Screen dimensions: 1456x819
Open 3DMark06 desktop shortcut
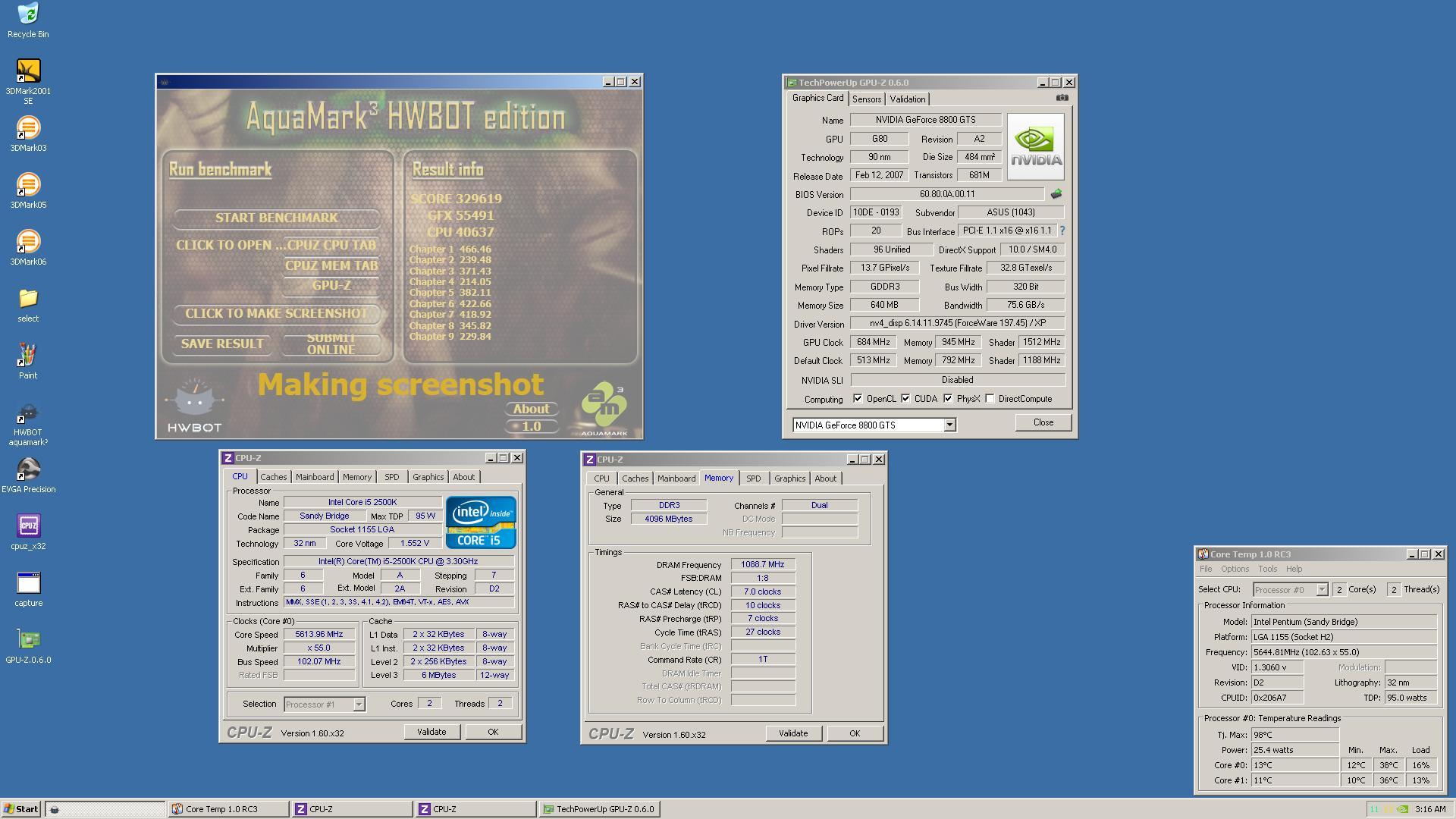28,248
